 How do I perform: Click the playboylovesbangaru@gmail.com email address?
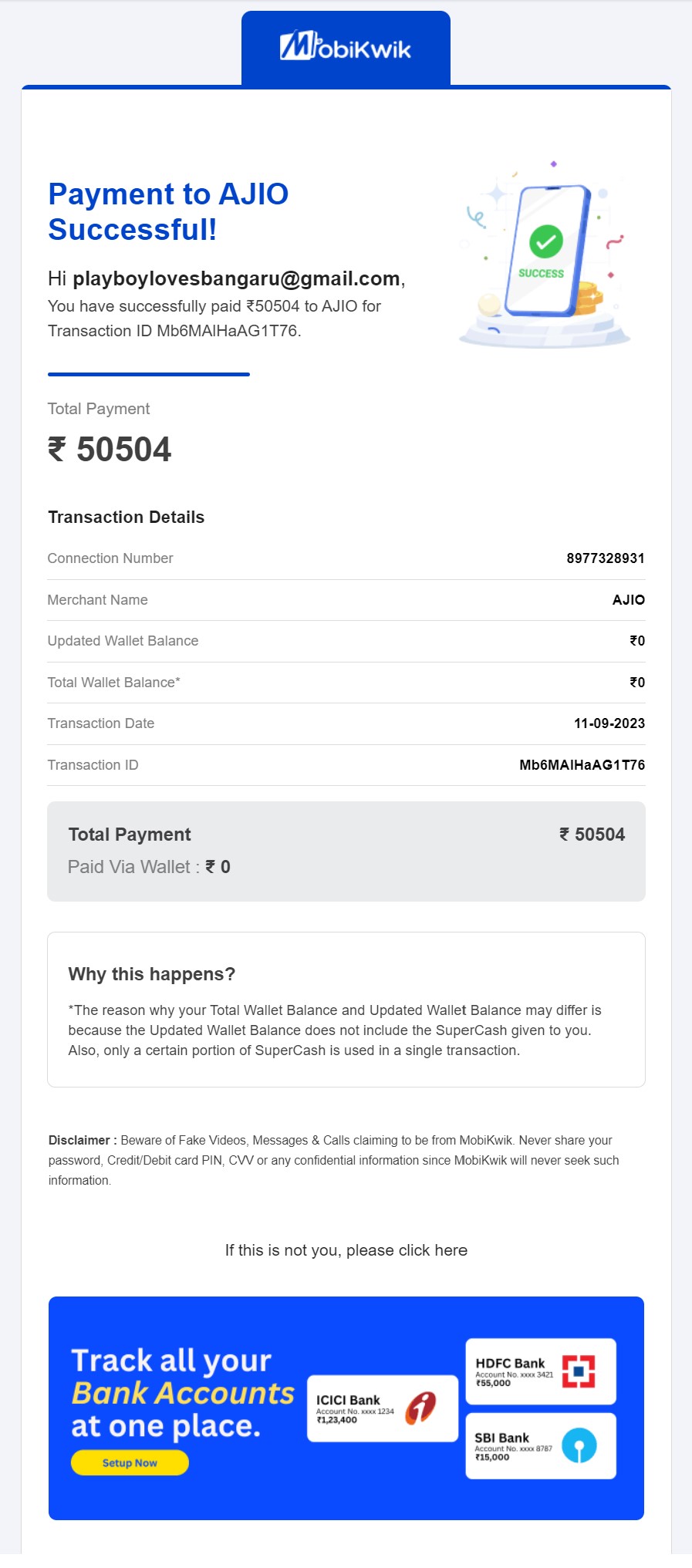(x=236, y=278)
